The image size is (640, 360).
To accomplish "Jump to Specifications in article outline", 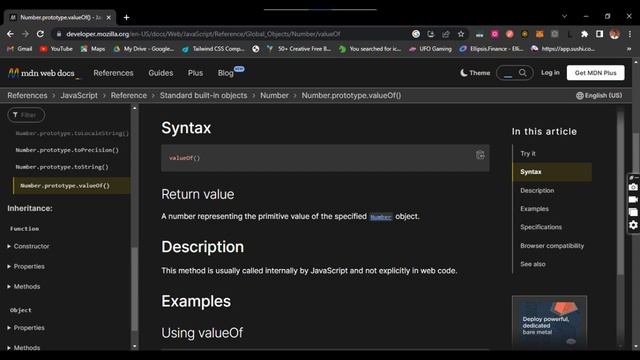I will pos(541,227).
